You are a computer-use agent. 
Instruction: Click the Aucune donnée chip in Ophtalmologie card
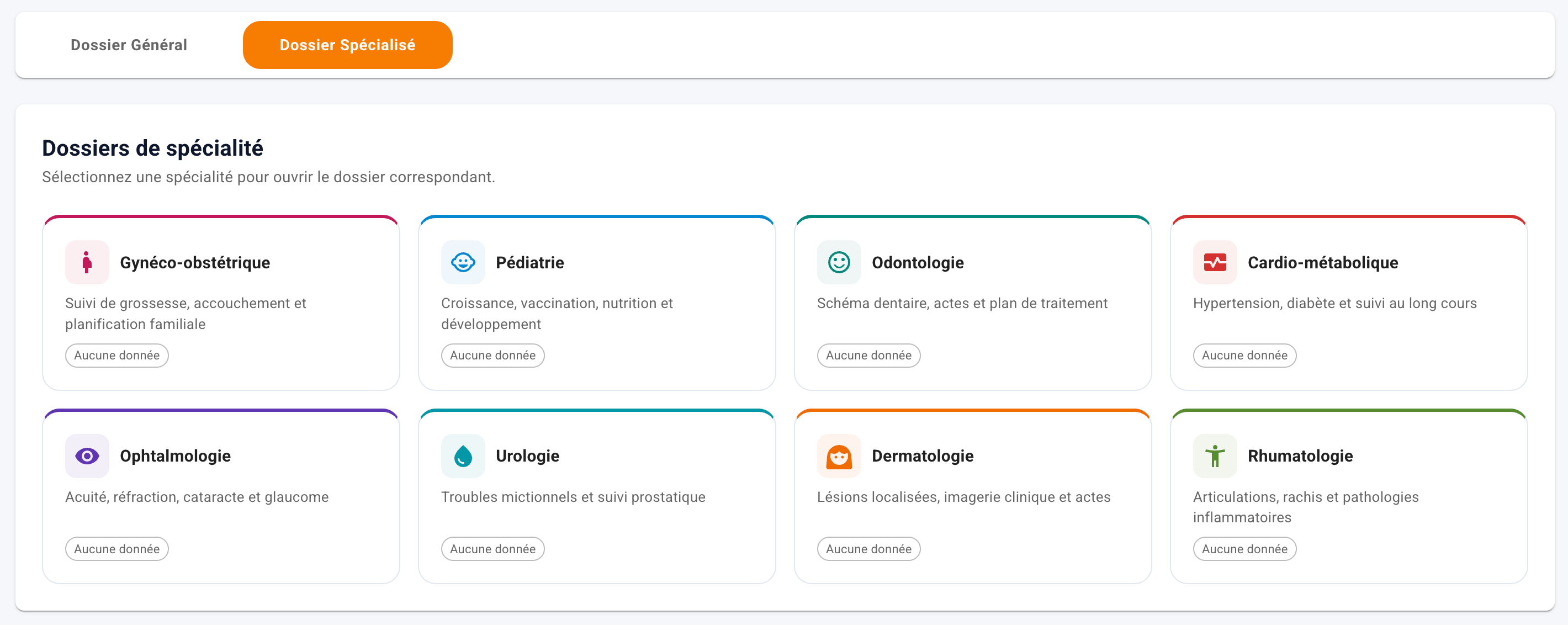pos(117,549)
